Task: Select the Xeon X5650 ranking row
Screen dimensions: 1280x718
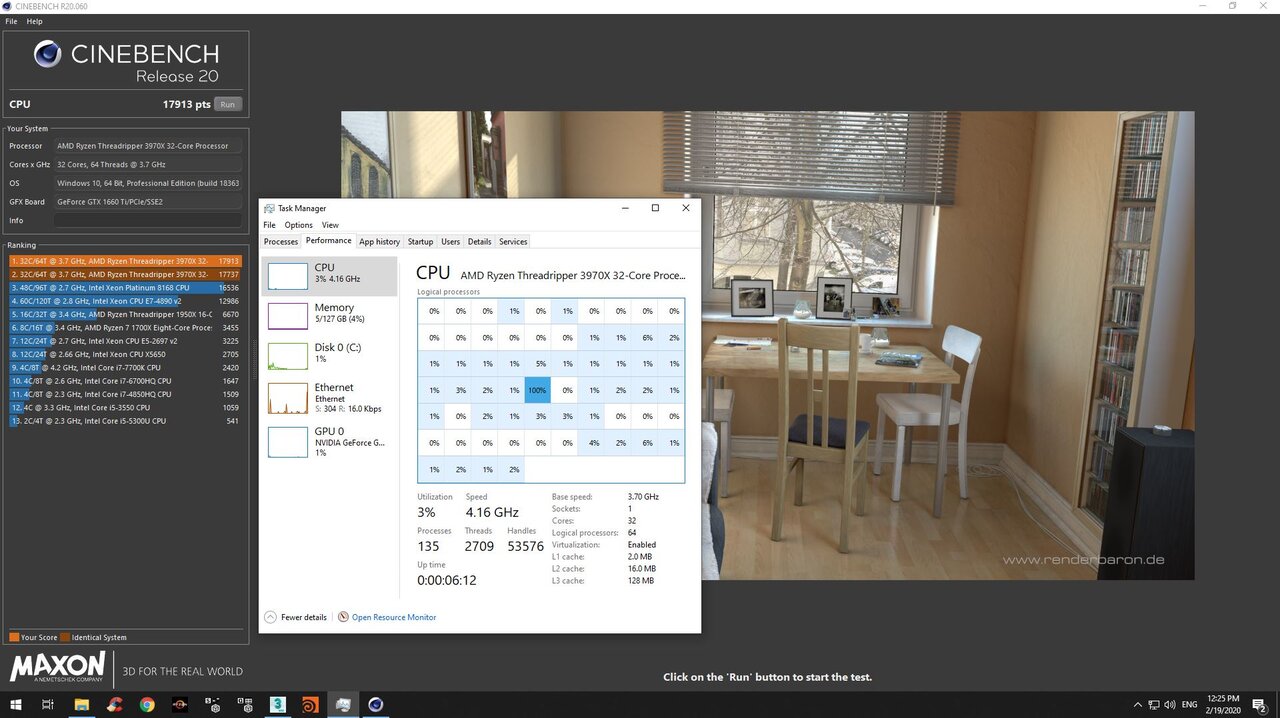Action: (x=125, y=354)
